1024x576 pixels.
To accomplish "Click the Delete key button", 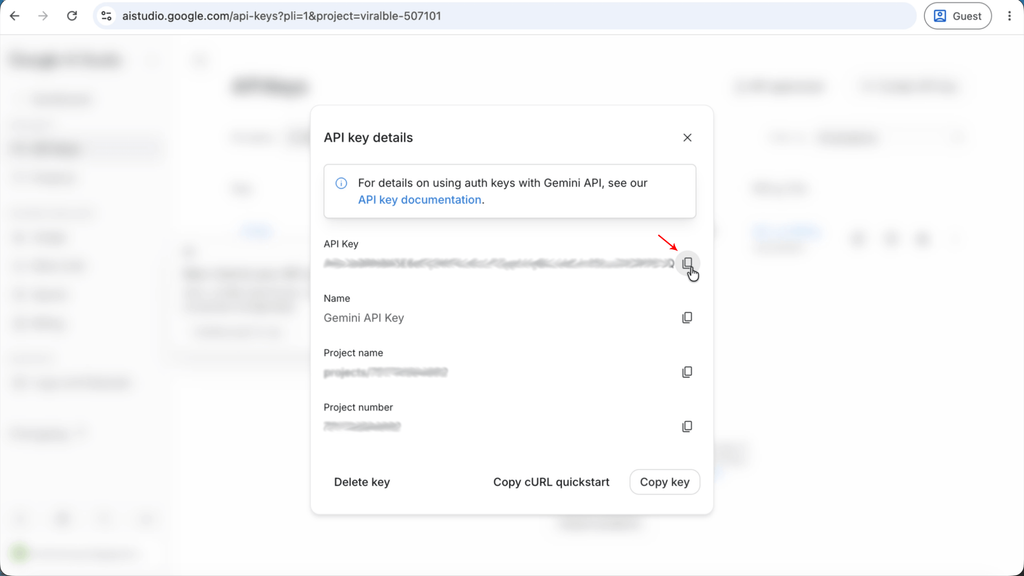I will click(x=362, y=482).
